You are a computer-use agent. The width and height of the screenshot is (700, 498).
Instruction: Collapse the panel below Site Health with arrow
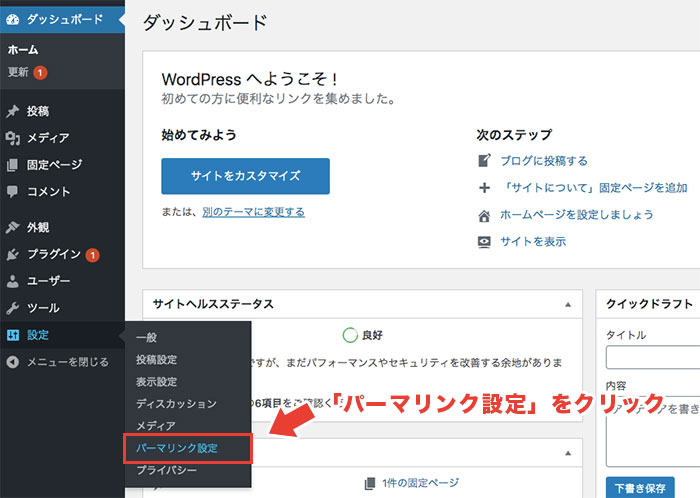pos(568,453)
